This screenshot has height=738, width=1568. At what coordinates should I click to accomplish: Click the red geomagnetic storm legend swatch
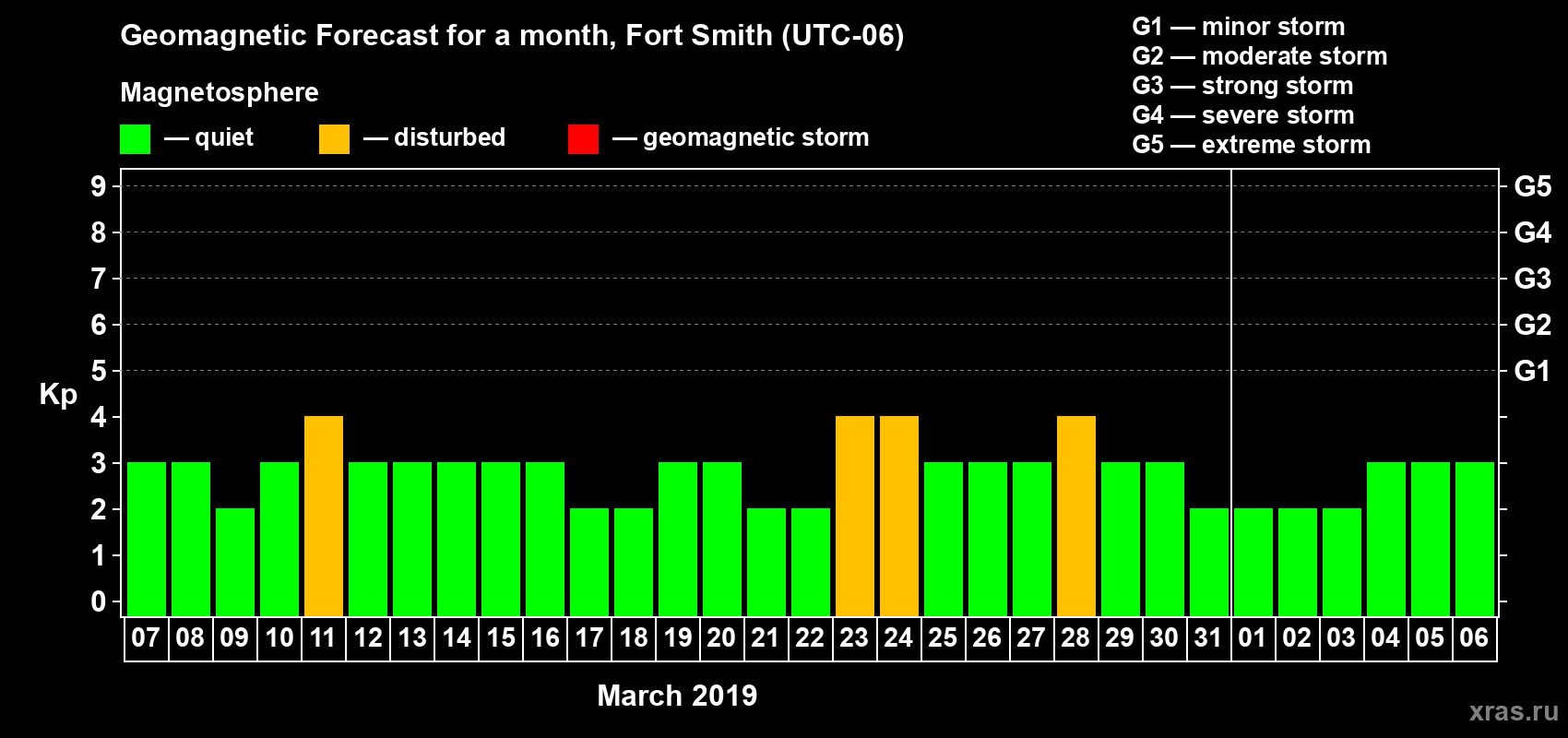pyautogui.click(x=583, y=139)
